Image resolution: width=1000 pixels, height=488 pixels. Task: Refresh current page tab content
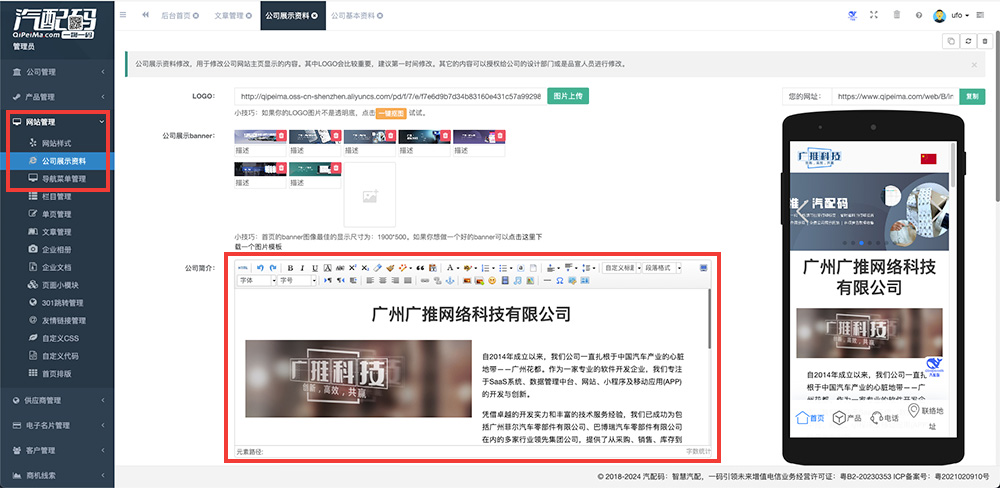coord(968,41)
